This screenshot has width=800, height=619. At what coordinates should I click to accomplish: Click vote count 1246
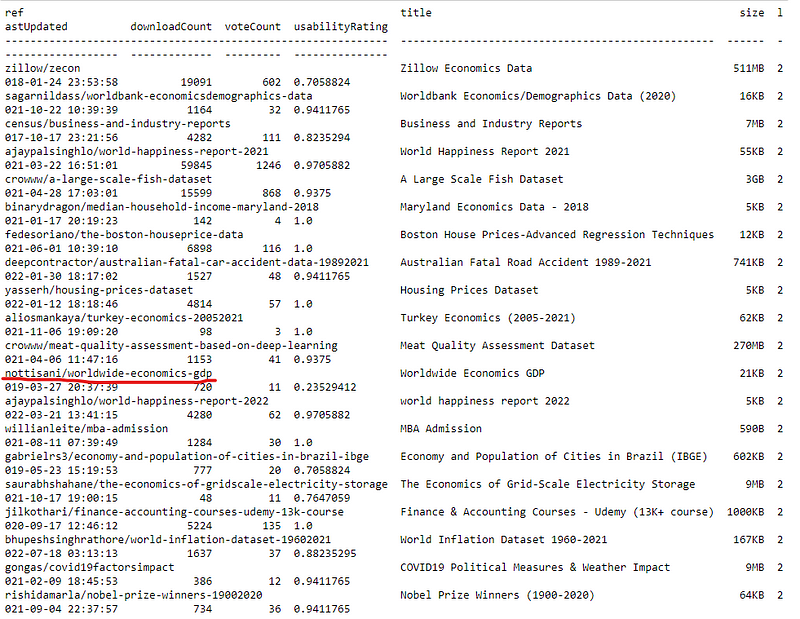[x=268, y=165]
